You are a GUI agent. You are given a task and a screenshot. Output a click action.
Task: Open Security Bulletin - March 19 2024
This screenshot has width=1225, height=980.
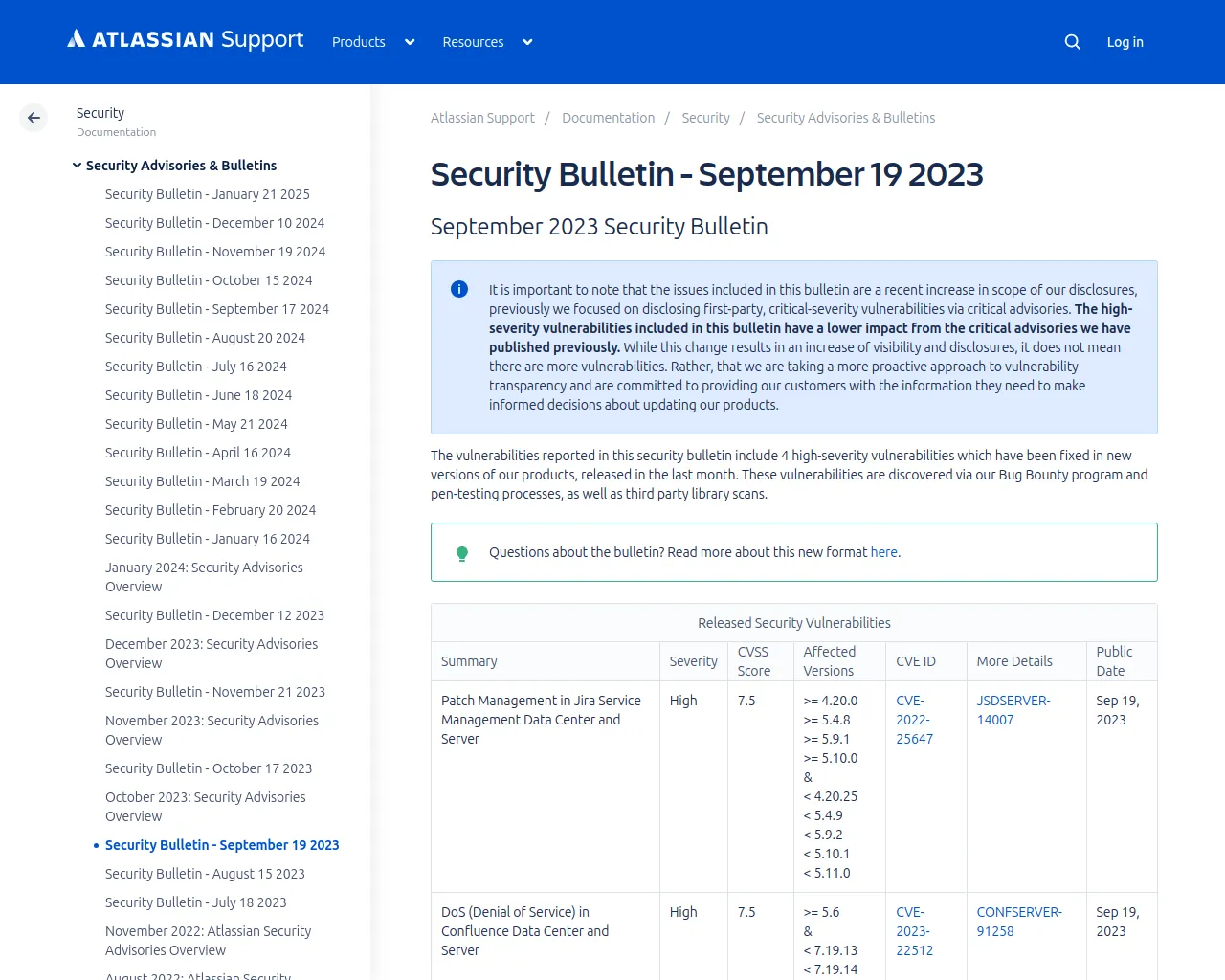point(203,481)
